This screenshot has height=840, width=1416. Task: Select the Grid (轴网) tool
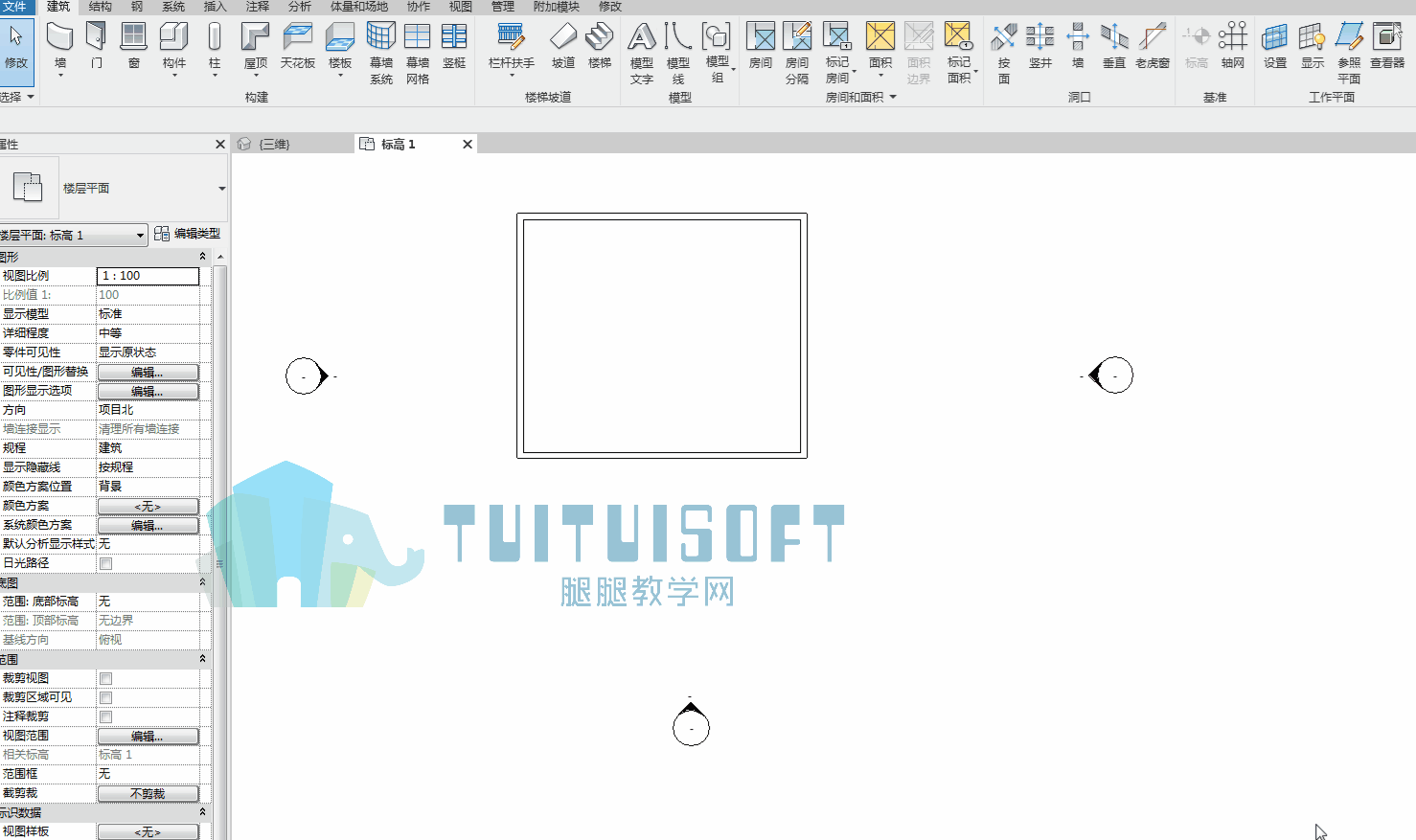tap(1233, 47)
